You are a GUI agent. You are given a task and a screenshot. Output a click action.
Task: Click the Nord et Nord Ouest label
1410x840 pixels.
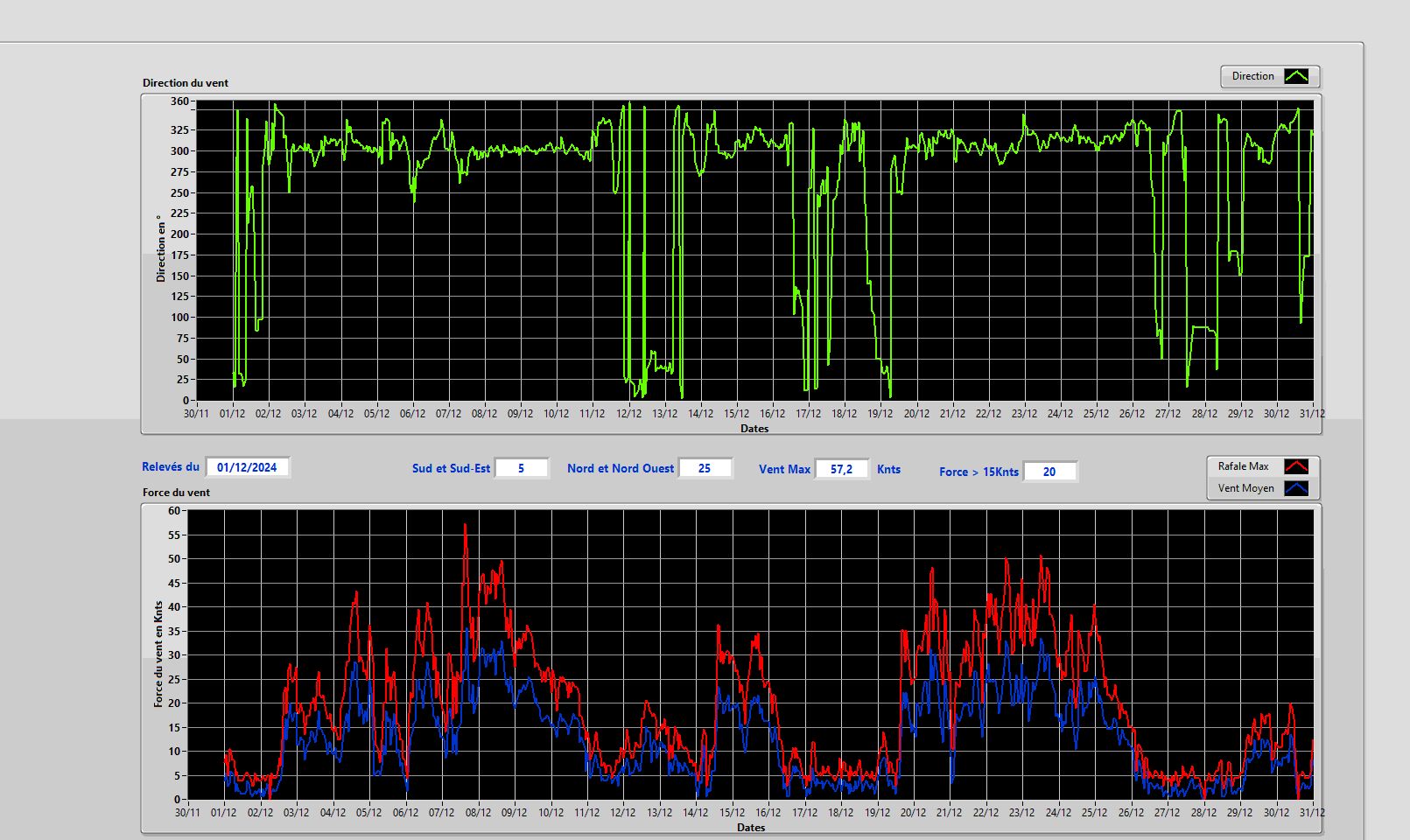pos(621,469)
